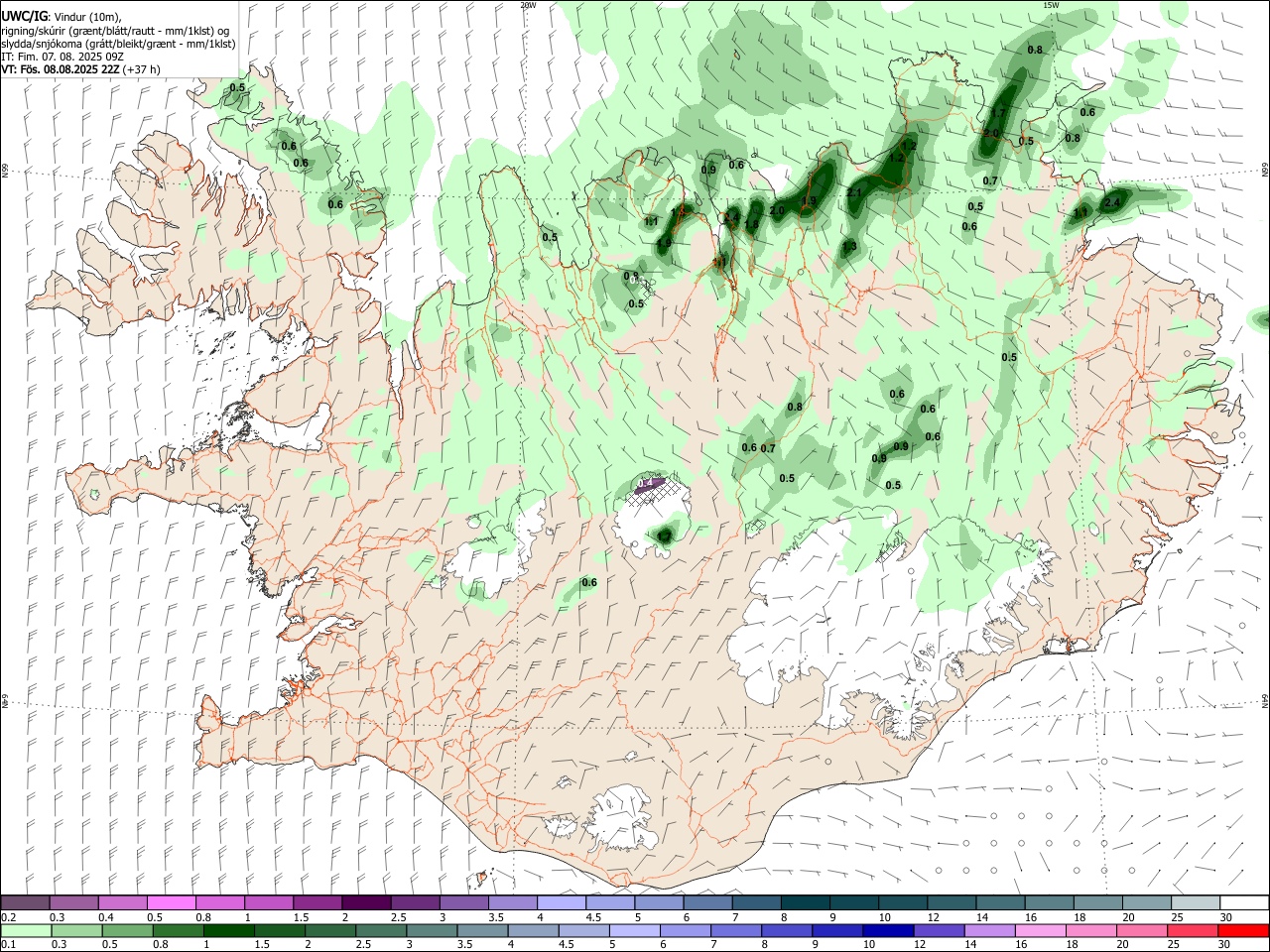Click the '0.2' label on the upper legend row
Image resolution: width=1270 pixels, height=952 pixels.
pyautogui.click(x=9, y=917)
